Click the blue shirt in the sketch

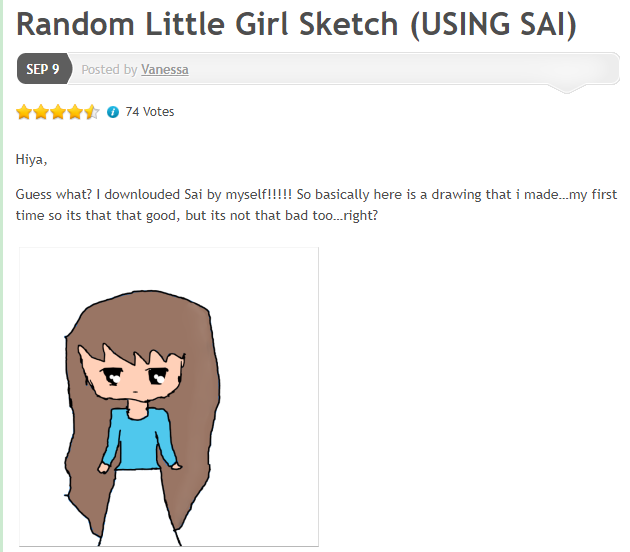click(x=140, y=438)
